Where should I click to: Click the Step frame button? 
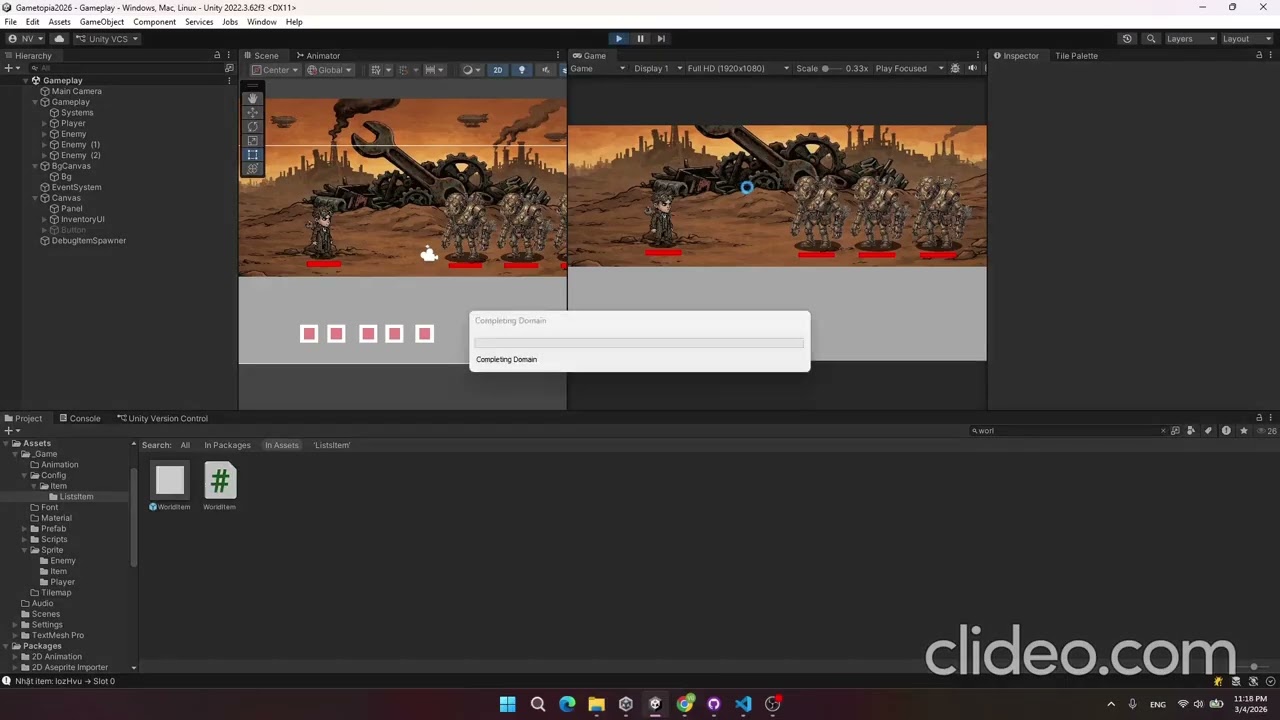tap(661, 39)
